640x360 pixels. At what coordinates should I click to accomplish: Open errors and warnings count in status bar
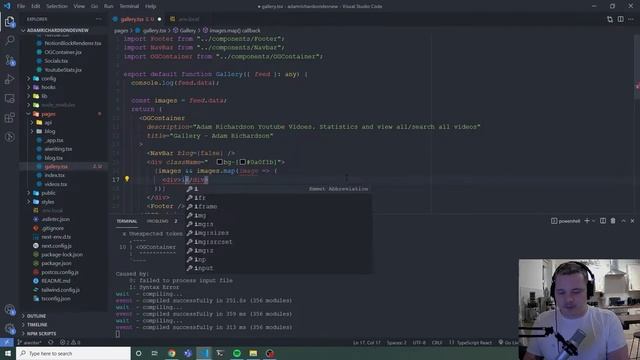coord(70,342)
